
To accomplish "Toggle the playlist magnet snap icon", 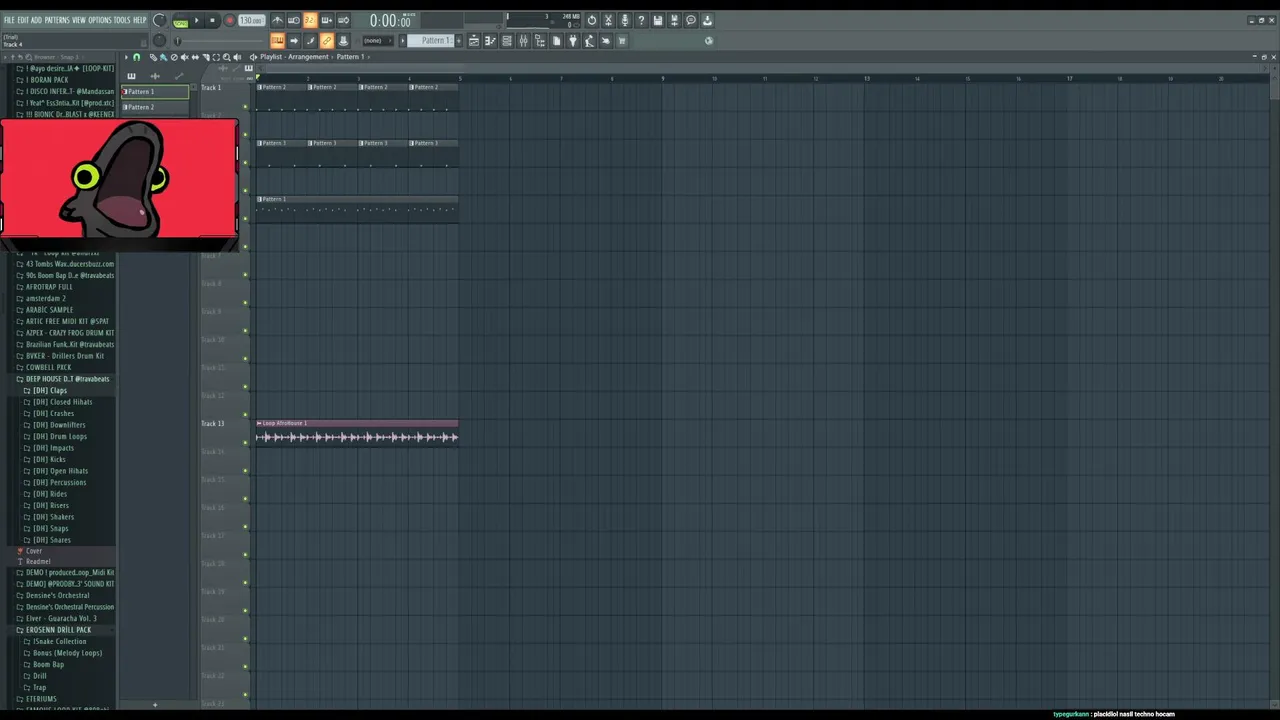I will (x=136, y=57).
